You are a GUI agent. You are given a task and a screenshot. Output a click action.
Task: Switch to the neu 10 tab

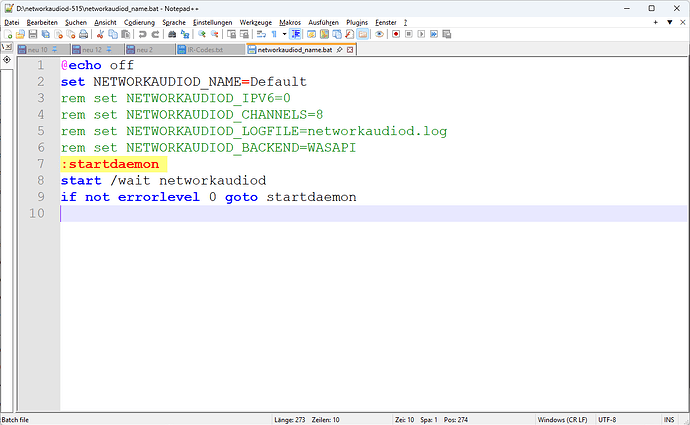pyautogui.click(x=38, y=48)
